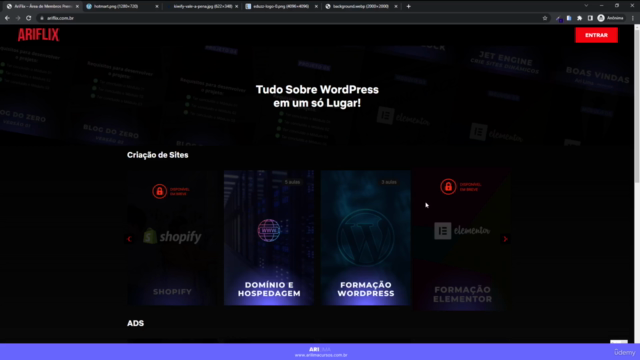The height and width of the screenshot is (360, 640).
Task: Open the Formação WordPress course card
Action: click(x=366, y=238)
